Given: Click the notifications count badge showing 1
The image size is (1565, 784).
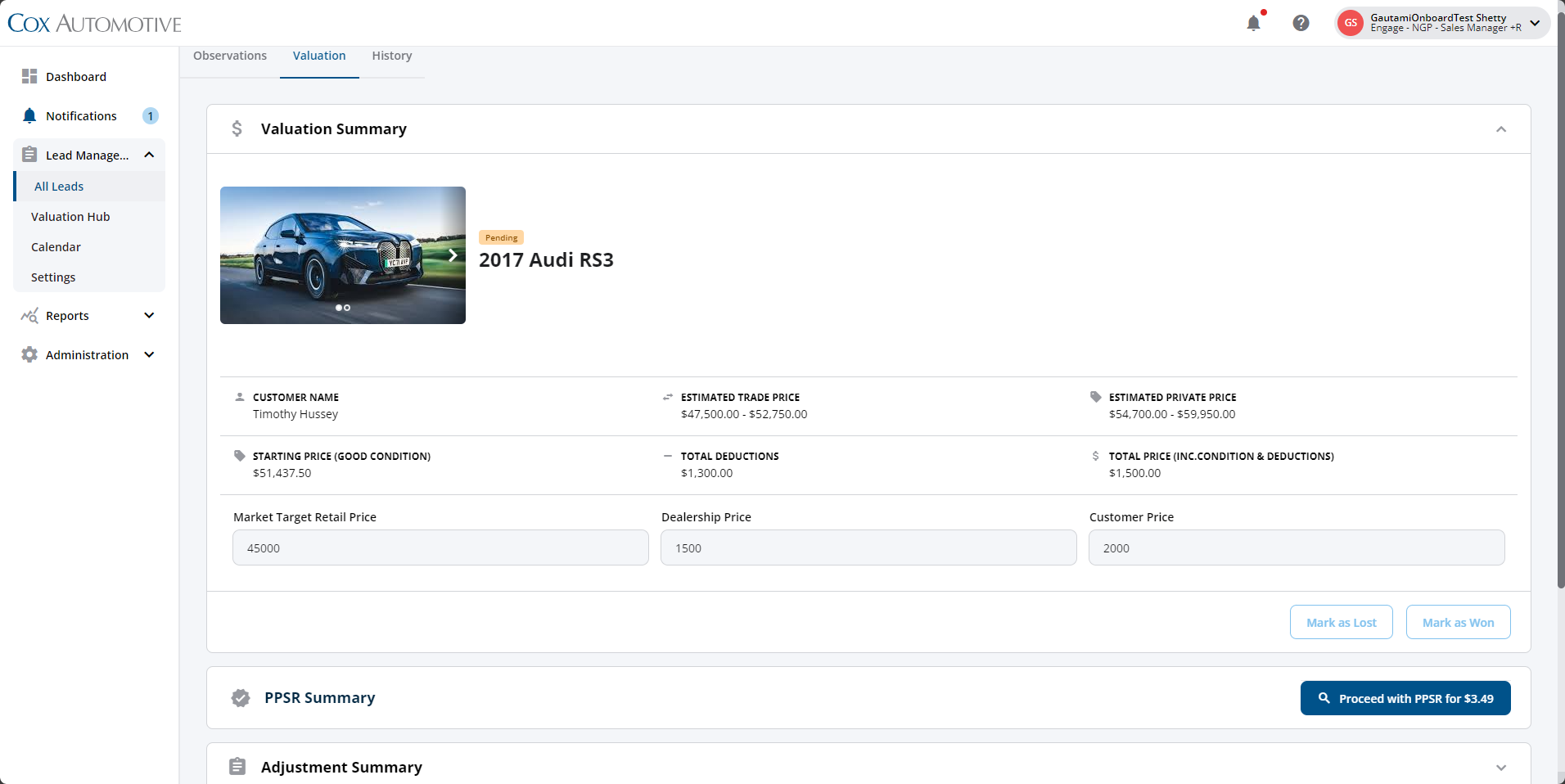Looking at the screenshot, I should point(151,116).
